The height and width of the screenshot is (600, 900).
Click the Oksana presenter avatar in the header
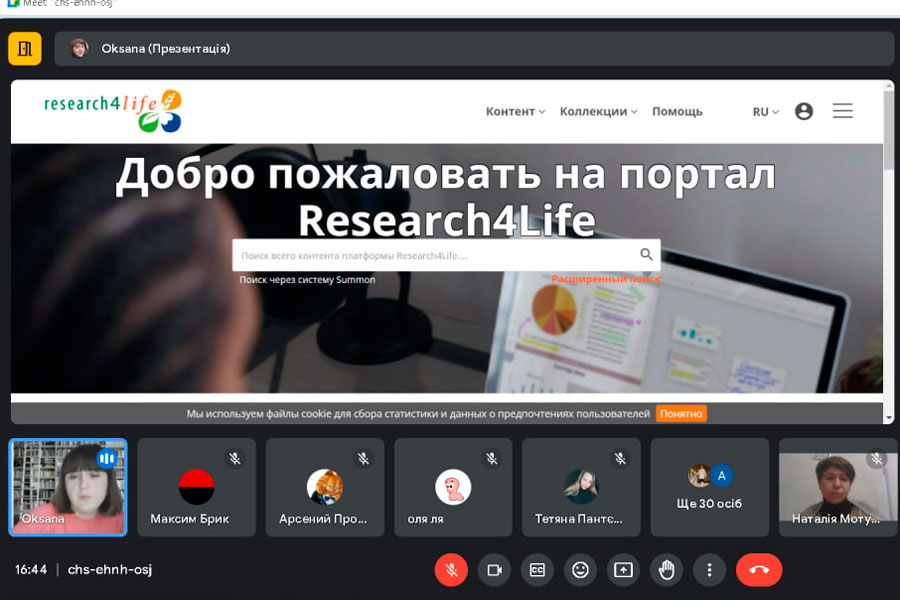79,48
